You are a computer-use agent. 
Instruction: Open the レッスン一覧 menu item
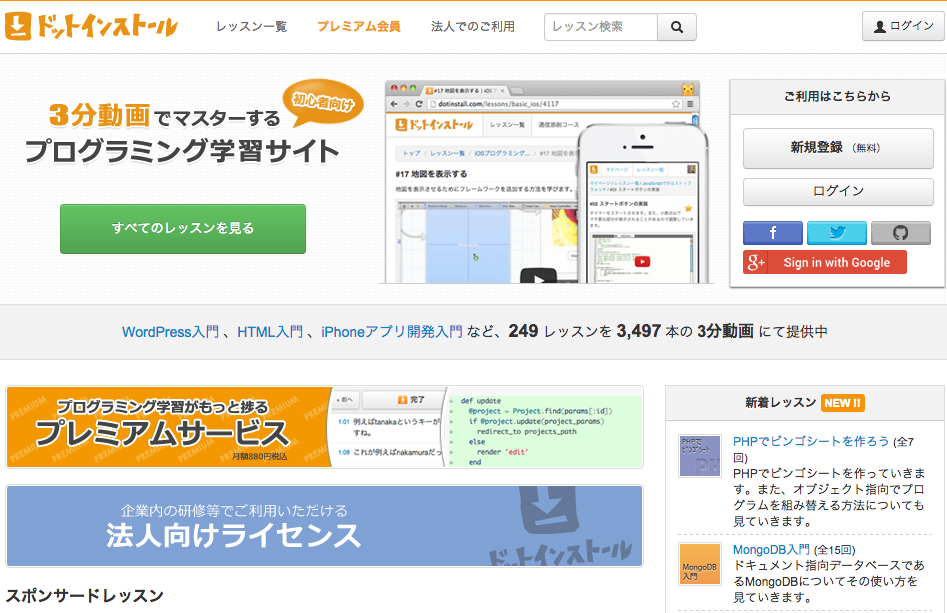click(x=251, y=27)
